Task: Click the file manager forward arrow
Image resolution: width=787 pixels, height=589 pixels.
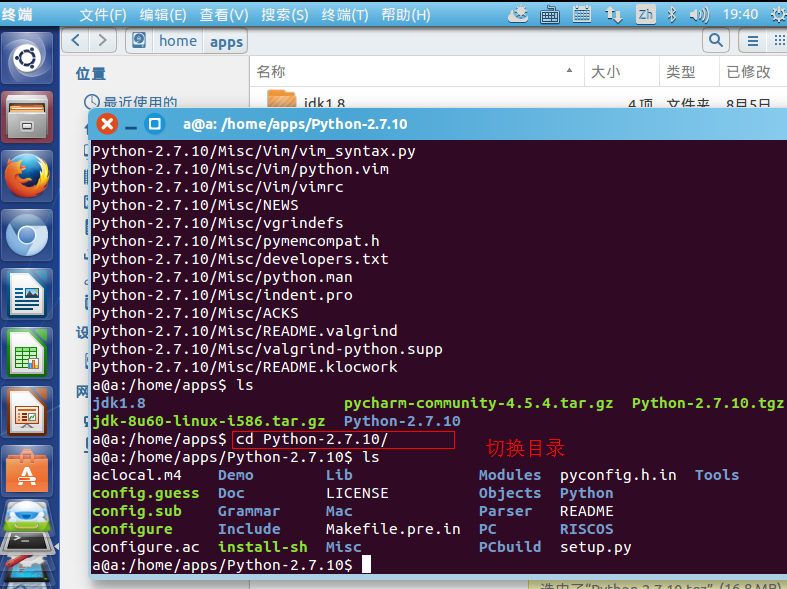Action: [x=102, y=41]
